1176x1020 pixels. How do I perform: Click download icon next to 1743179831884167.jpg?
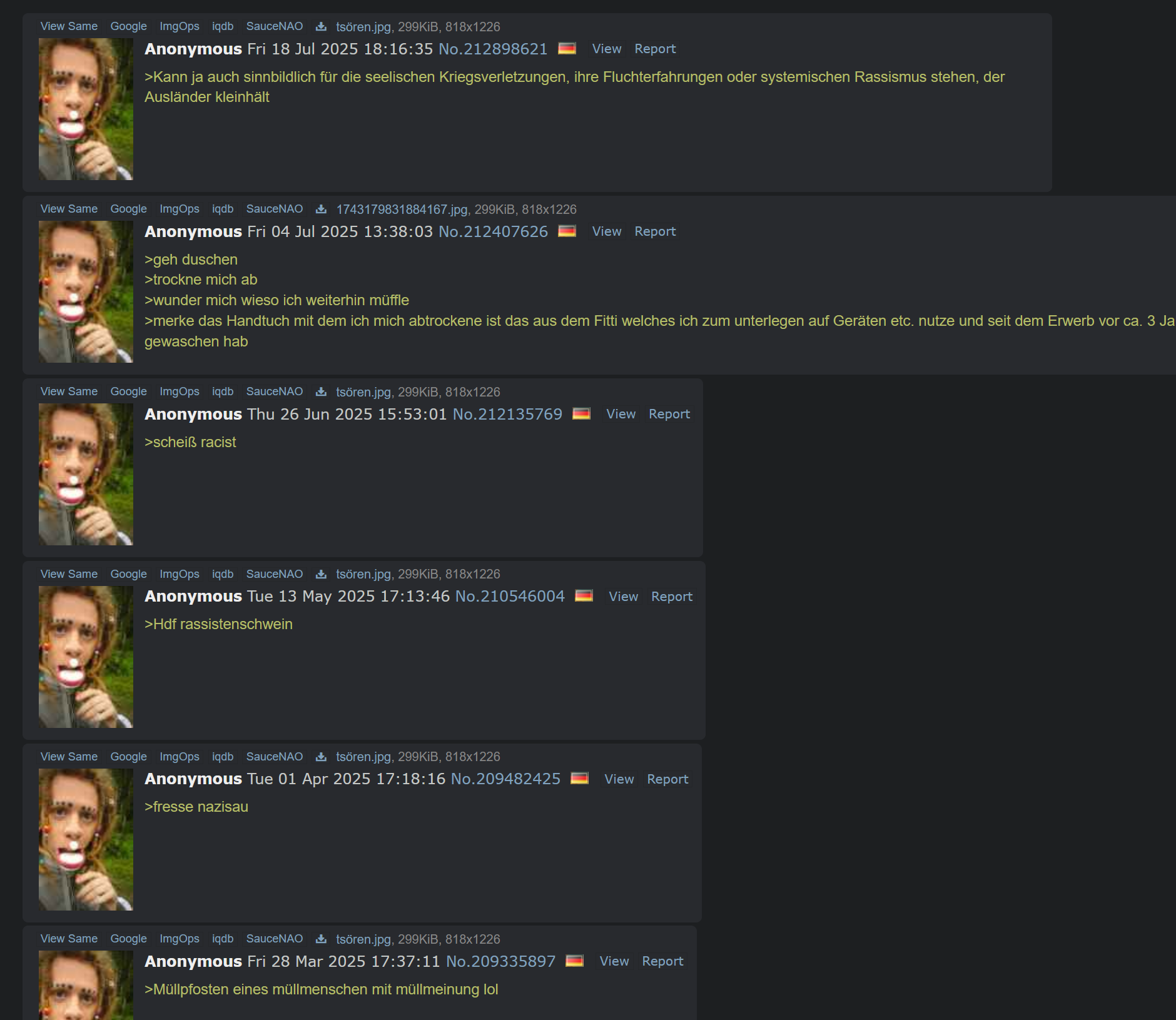point(321,209)
